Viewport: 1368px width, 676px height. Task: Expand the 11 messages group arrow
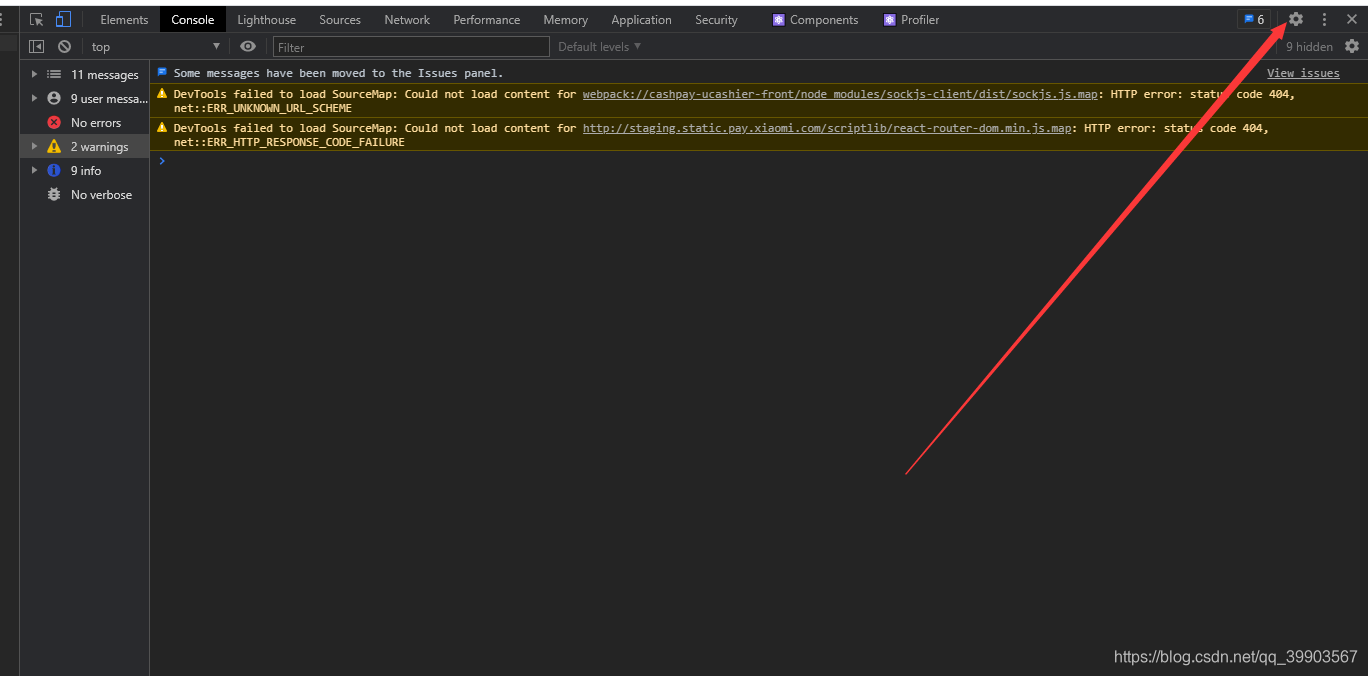click(34, 74)
